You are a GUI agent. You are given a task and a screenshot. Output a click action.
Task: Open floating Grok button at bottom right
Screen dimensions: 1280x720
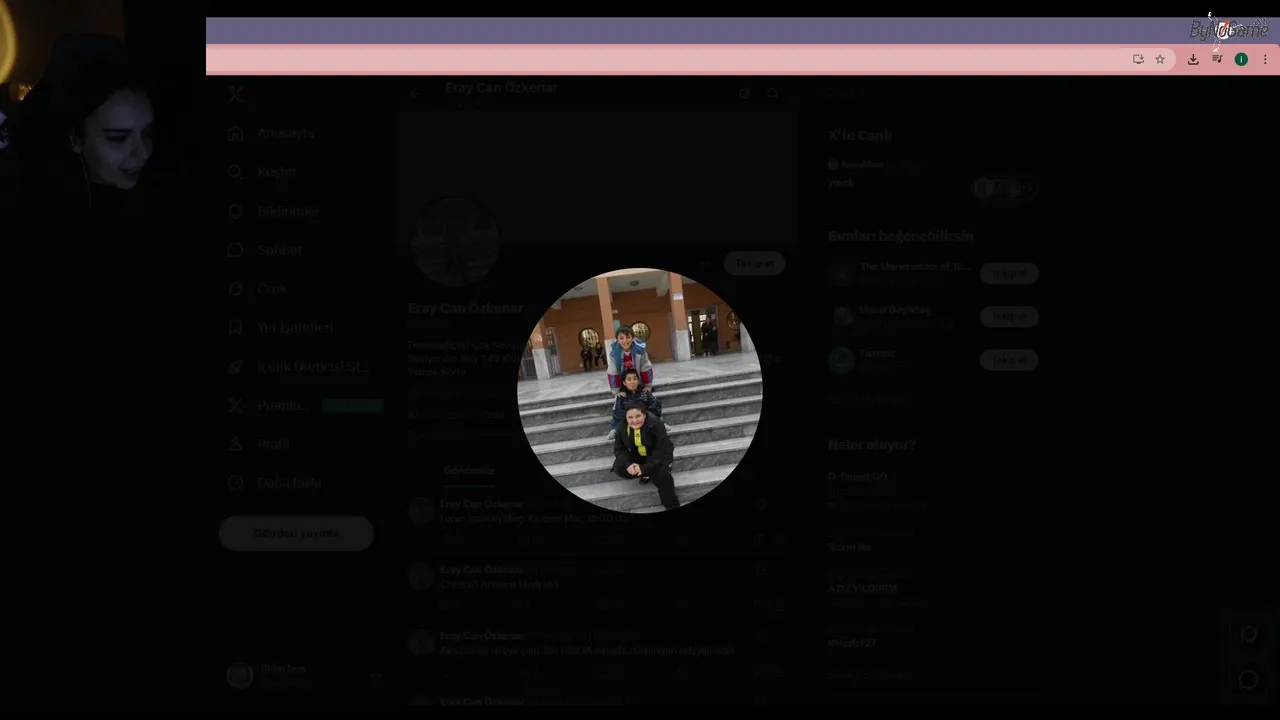[1249, 635]
